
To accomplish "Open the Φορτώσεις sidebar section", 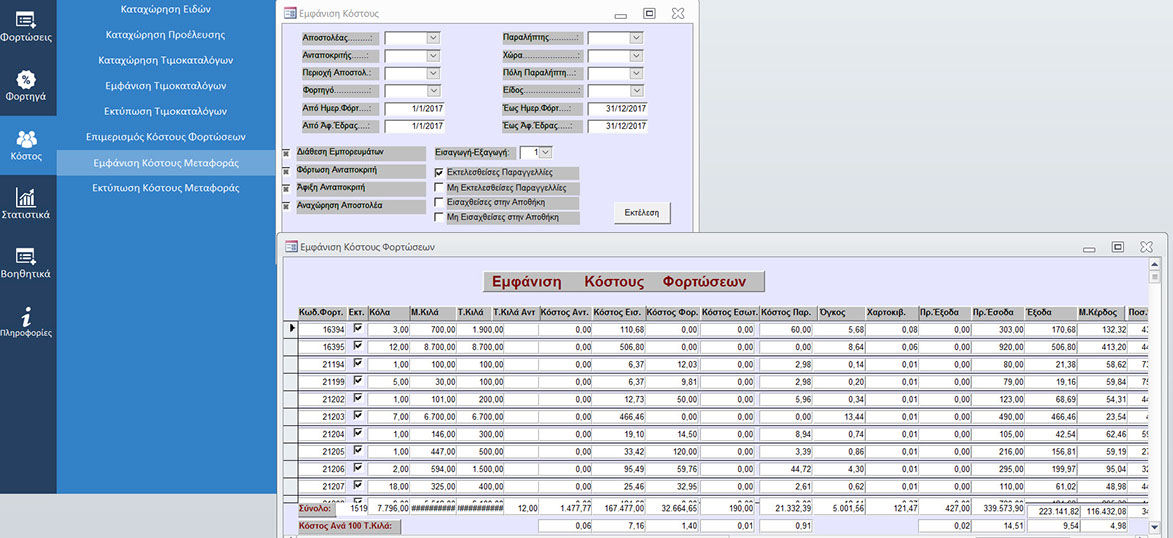I will tap(27, 26).
